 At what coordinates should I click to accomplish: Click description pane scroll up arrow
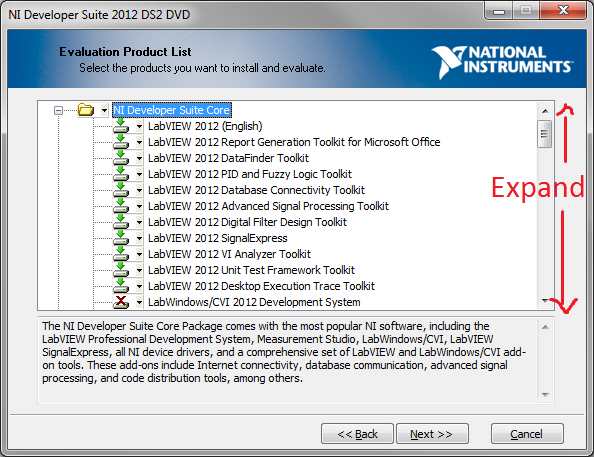[x=545, y=327]
